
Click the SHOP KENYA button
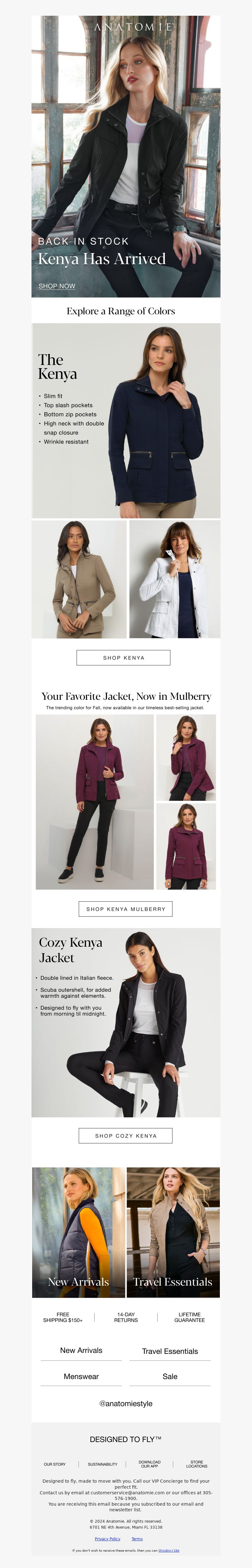click(x=123, y=657)
